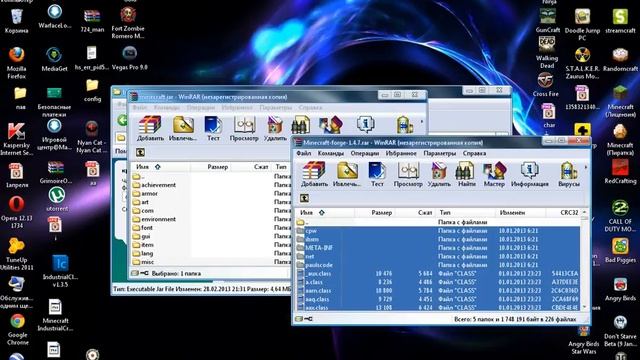Open GunCraft desktop shortcut

pyautogui.click(x=548, y=21)
